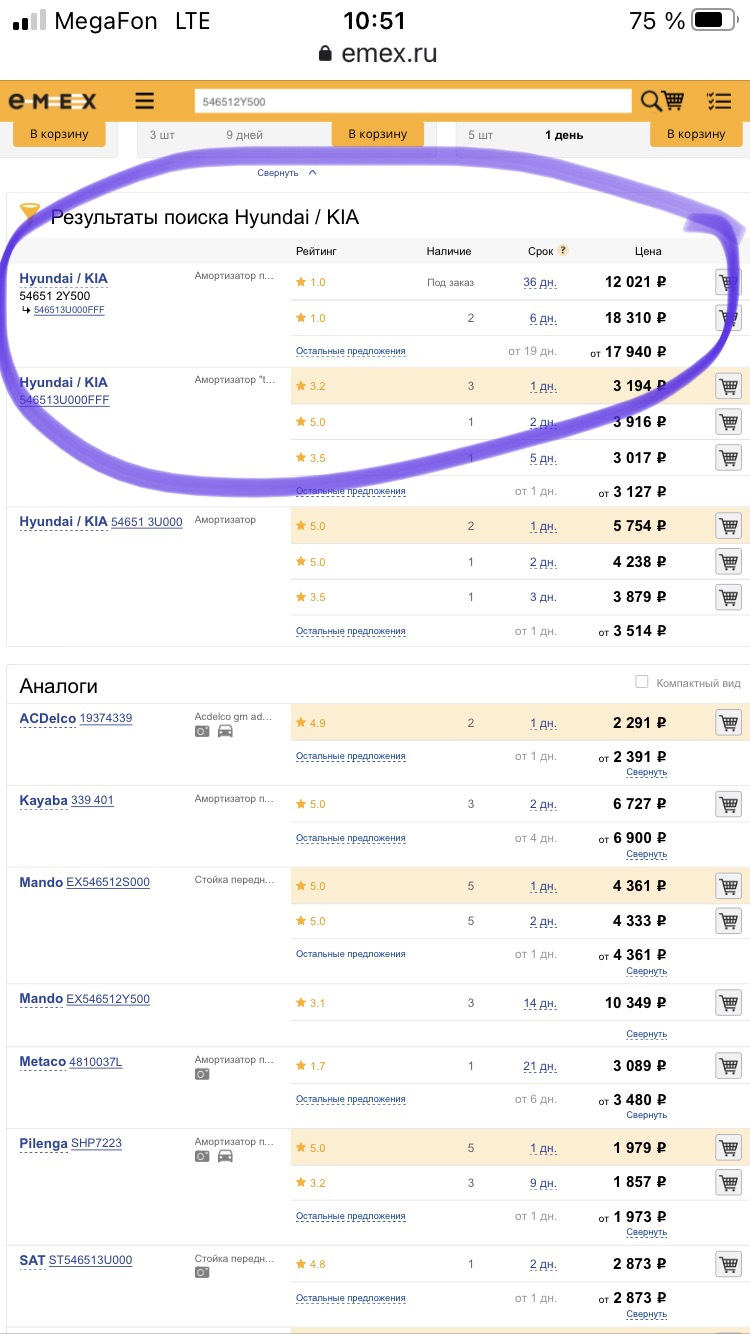750x1334 pixels.
Task: Enable the Компактный вид checkbox
Action: pos(642,682)
